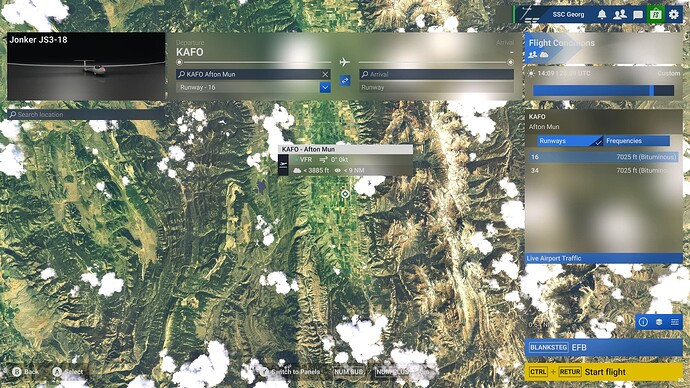Open the Flight Conditions panel header
This screenshot has width=690, height=388.
[603, 48]
